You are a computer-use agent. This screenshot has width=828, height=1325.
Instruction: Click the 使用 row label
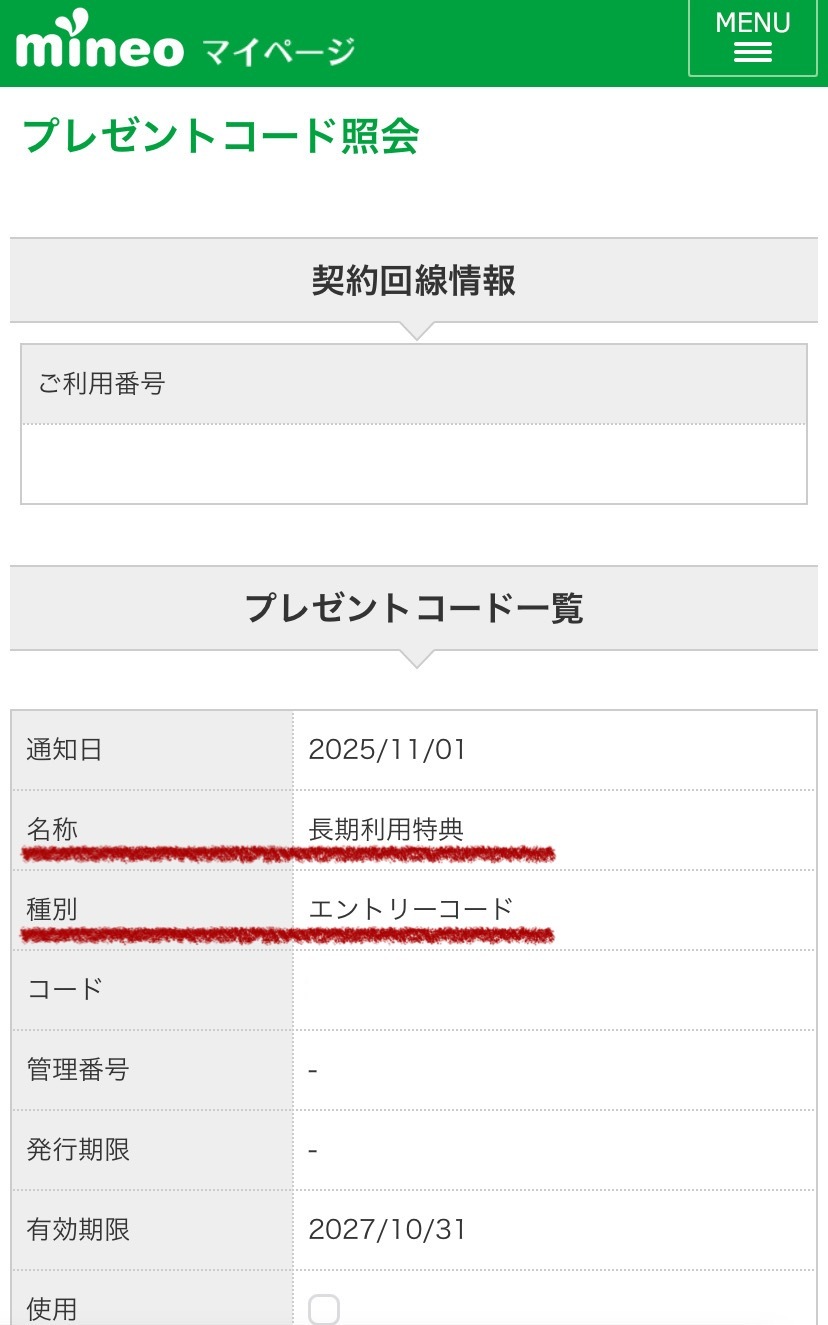(x=52, y=1309)
